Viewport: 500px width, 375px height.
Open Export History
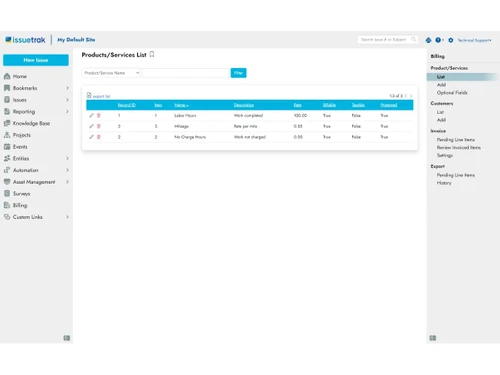[444, 183]
